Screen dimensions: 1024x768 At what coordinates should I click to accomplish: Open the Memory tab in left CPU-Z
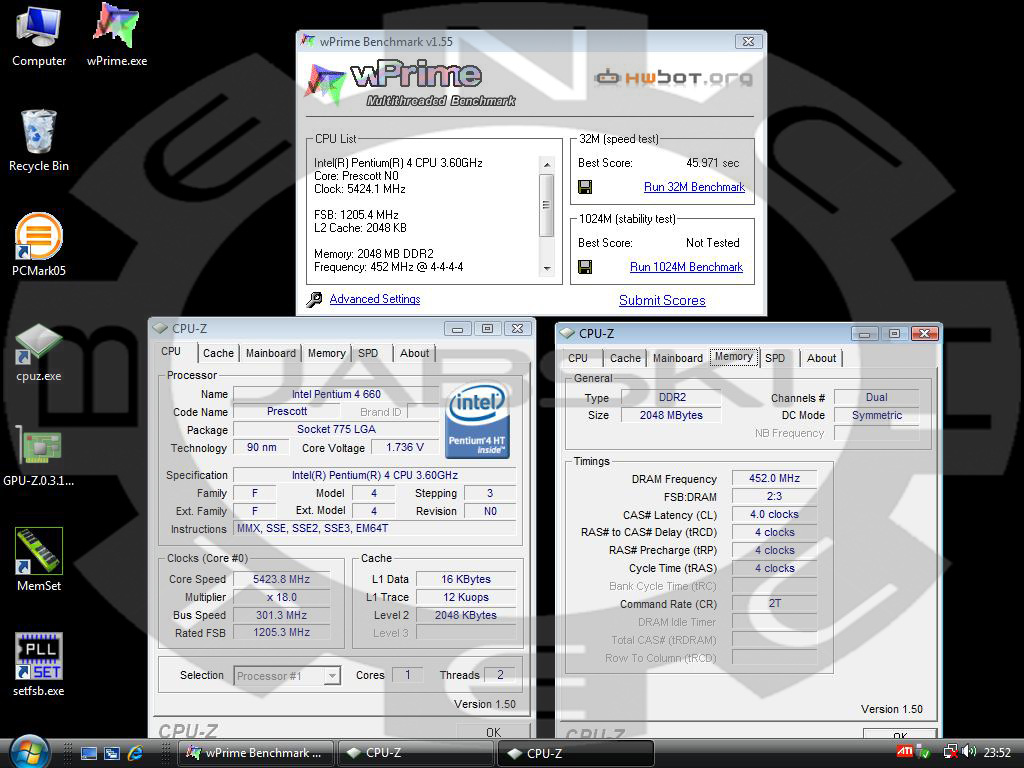(327, 353)
